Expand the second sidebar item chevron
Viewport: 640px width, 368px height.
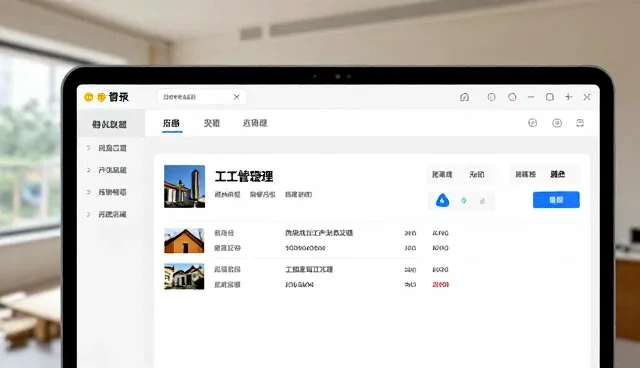point(89,170)
